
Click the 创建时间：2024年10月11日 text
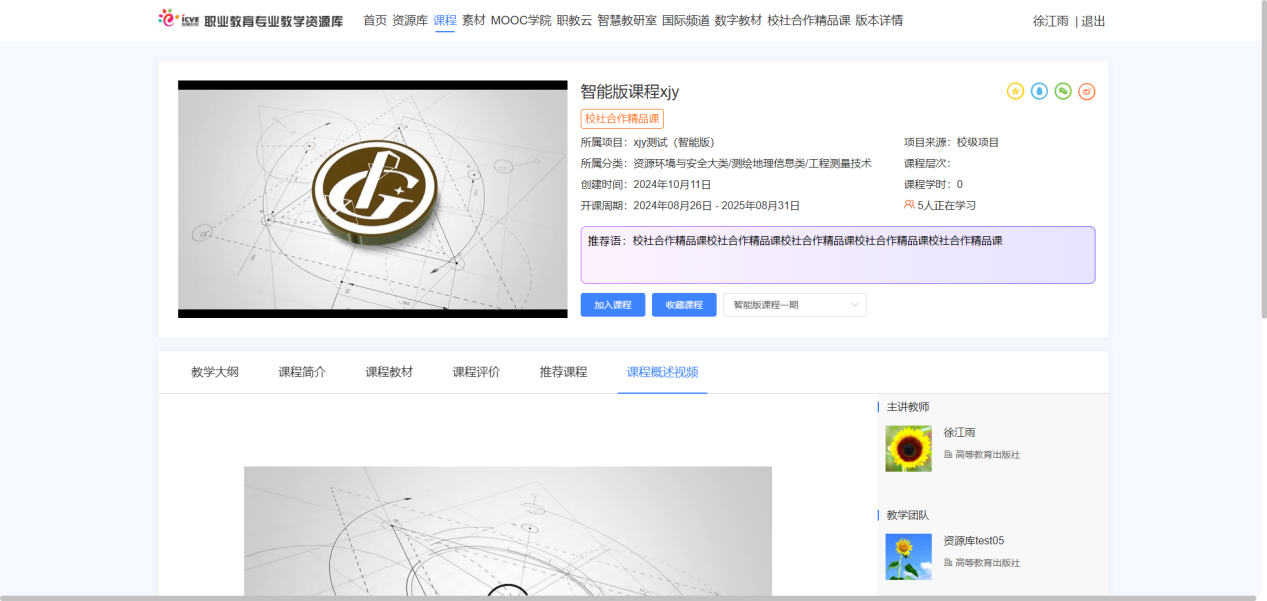[646, 184]
